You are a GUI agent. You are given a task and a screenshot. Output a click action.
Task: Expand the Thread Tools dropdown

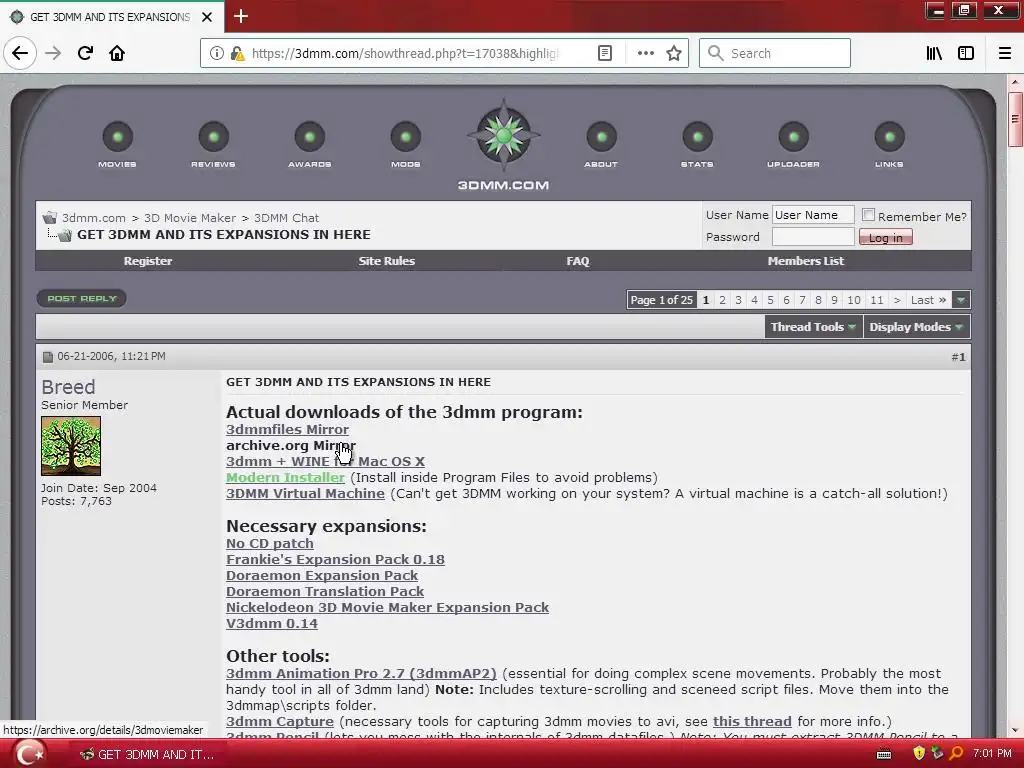click(813, 327)
